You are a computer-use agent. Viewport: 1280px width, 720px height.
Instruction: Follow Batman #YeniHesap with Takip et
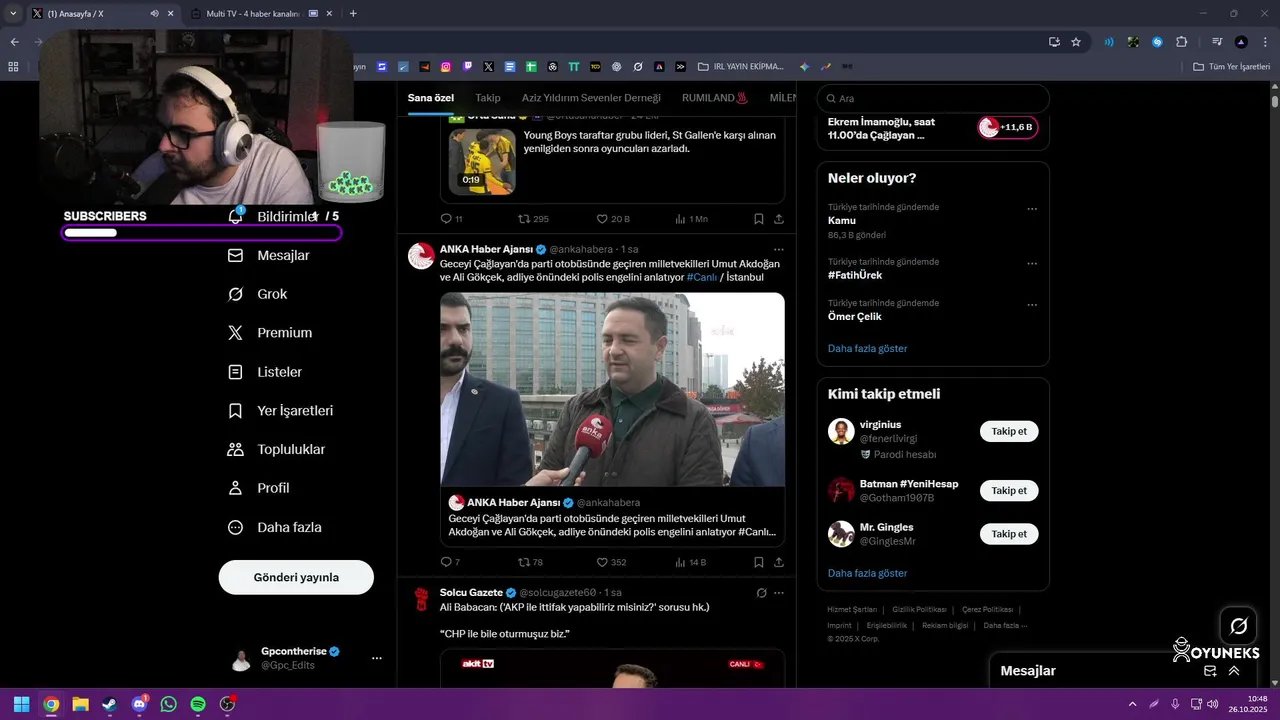1009,490
